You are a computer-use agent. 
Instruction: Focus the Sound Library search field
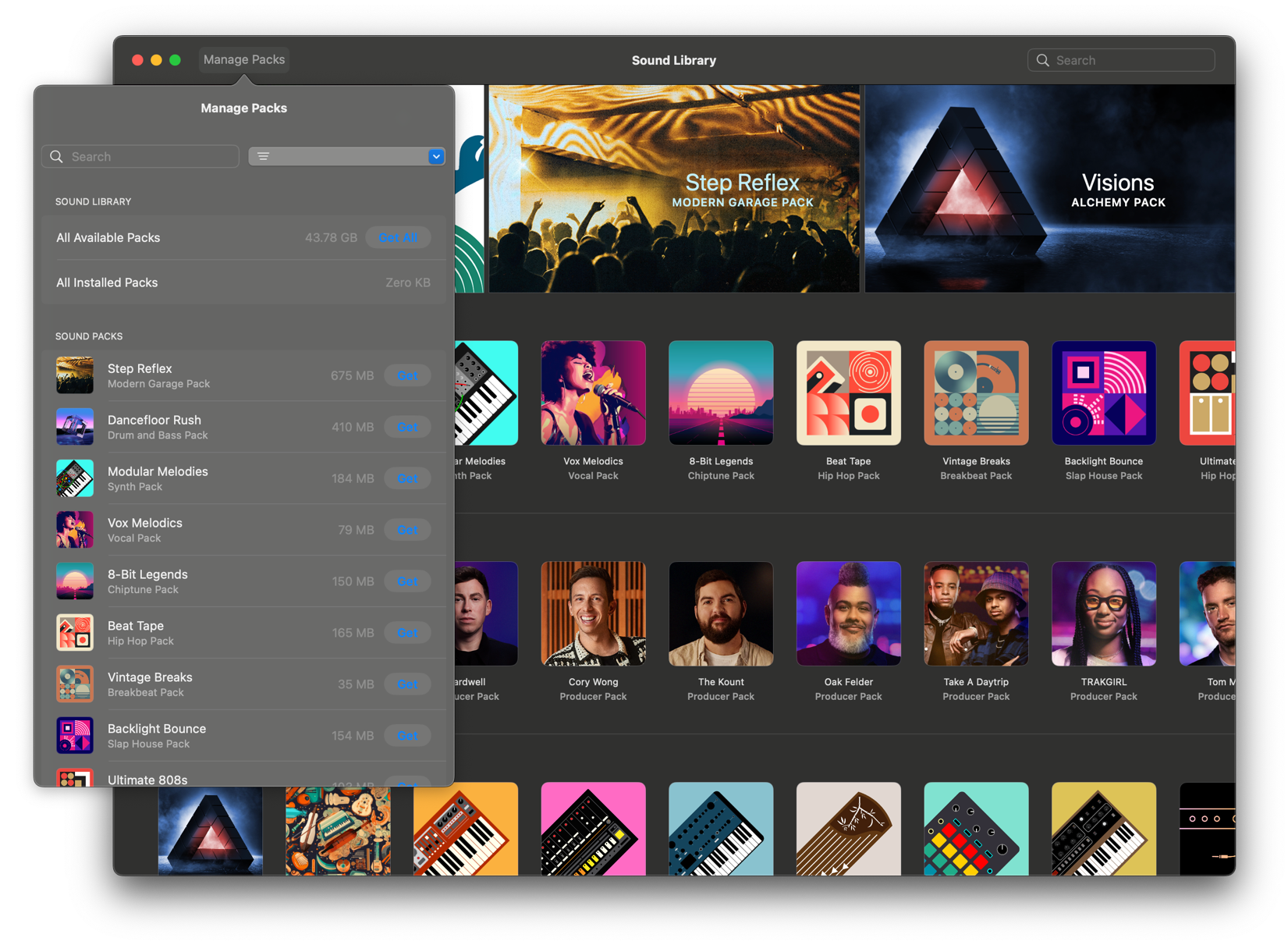pos(1121,60)
